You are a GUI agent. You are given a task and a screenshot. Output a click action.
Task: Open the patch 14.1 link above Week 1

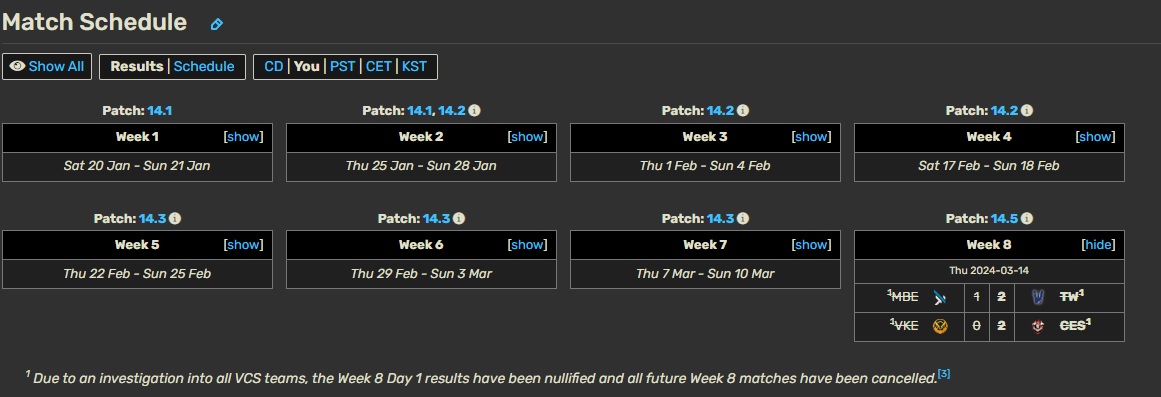point(159,110)
